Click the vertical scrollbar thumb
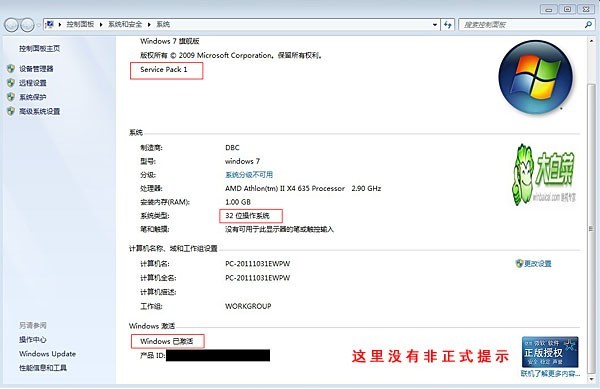 [592, 228]
